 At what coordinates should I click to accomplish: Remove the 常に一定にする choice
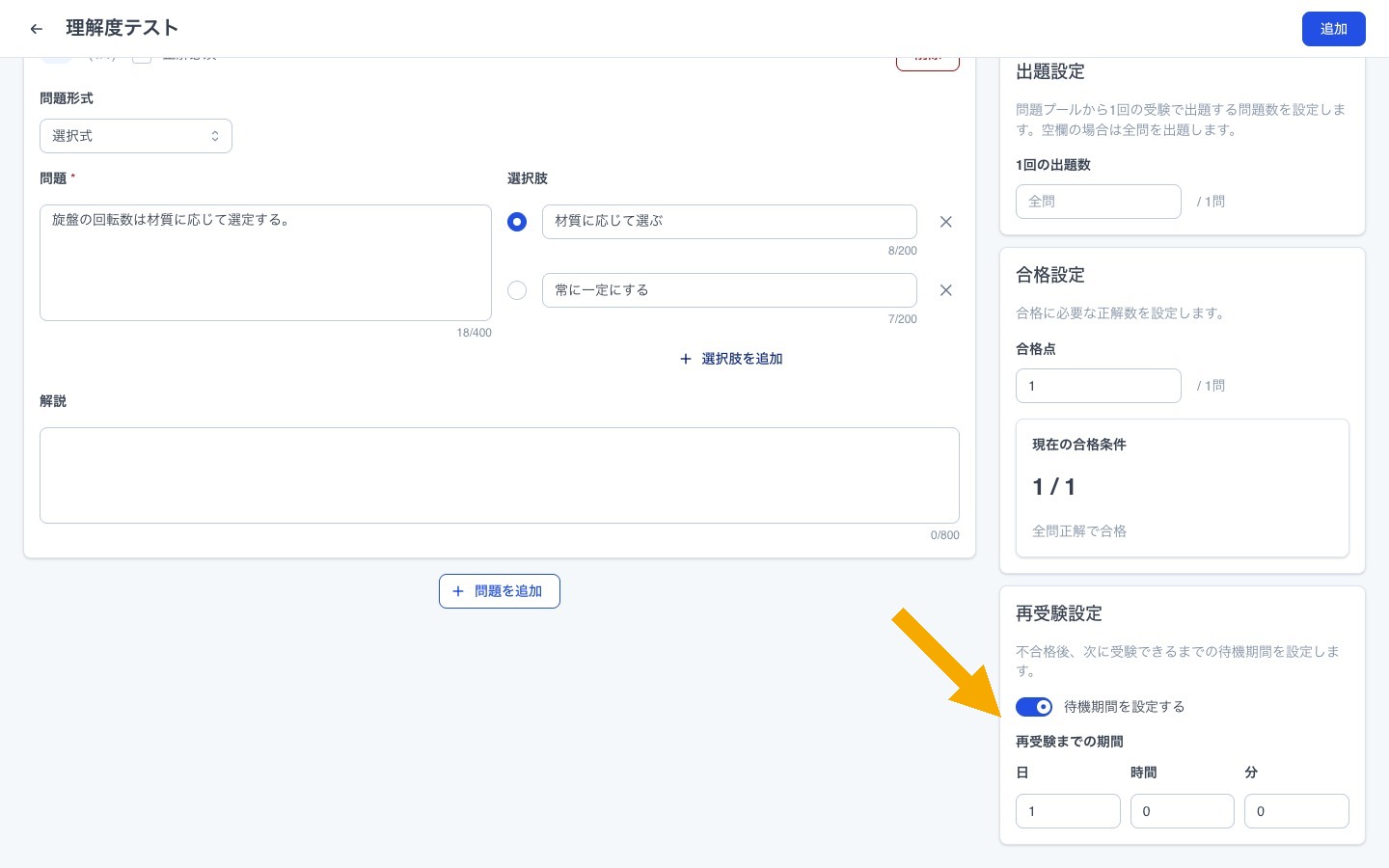[945, 290]
